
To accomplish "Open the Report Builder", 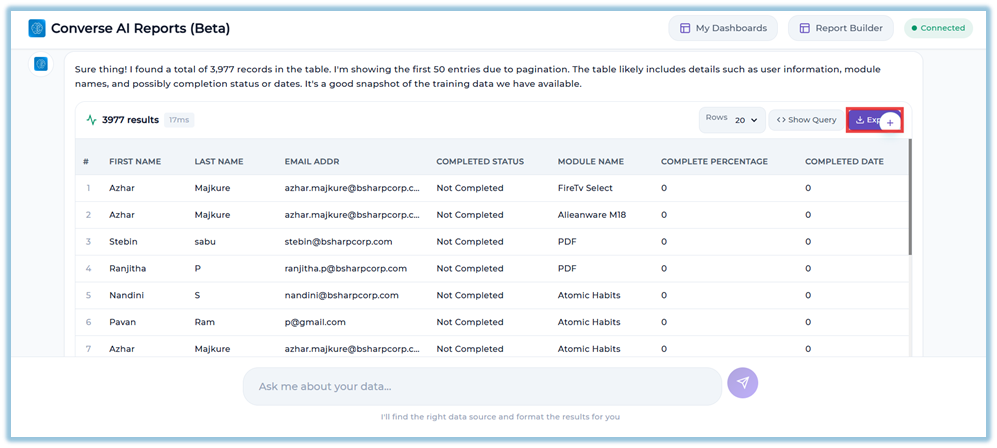I will point(841,28).
